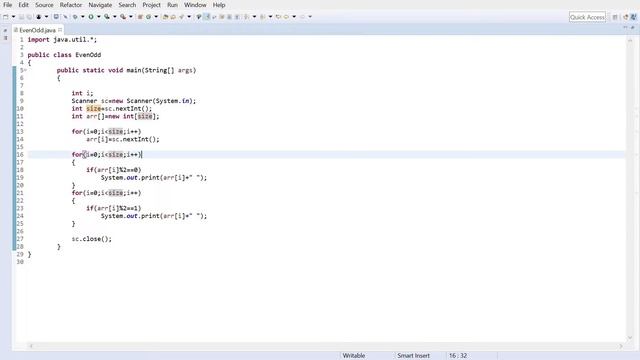Click the Save All toolbar icon
This screenshot has height=360, width=640.
click(x=29, y=17)
